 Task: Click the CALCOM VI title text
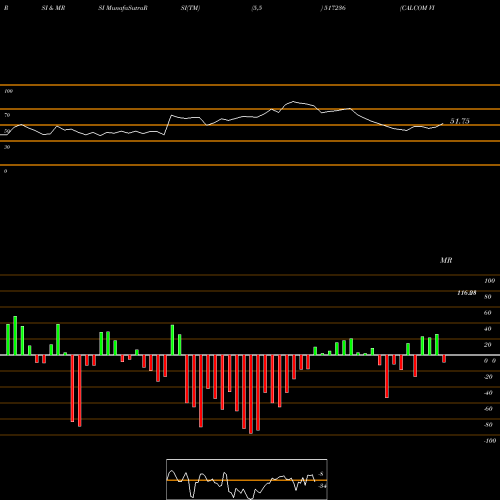point(418,8)
